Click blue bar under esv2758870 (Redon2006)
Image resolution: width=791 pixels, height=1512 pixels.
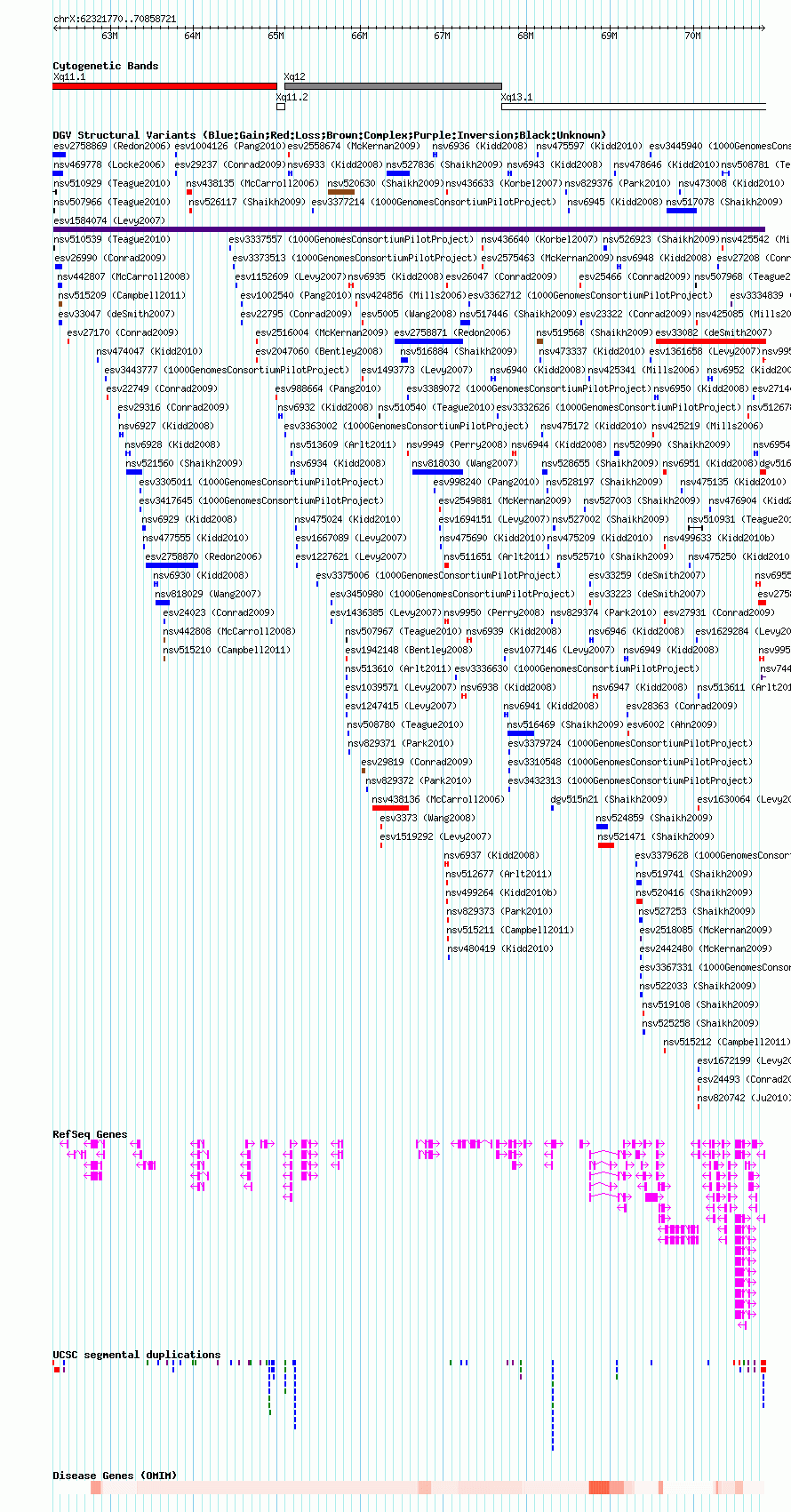click(172, 565)
